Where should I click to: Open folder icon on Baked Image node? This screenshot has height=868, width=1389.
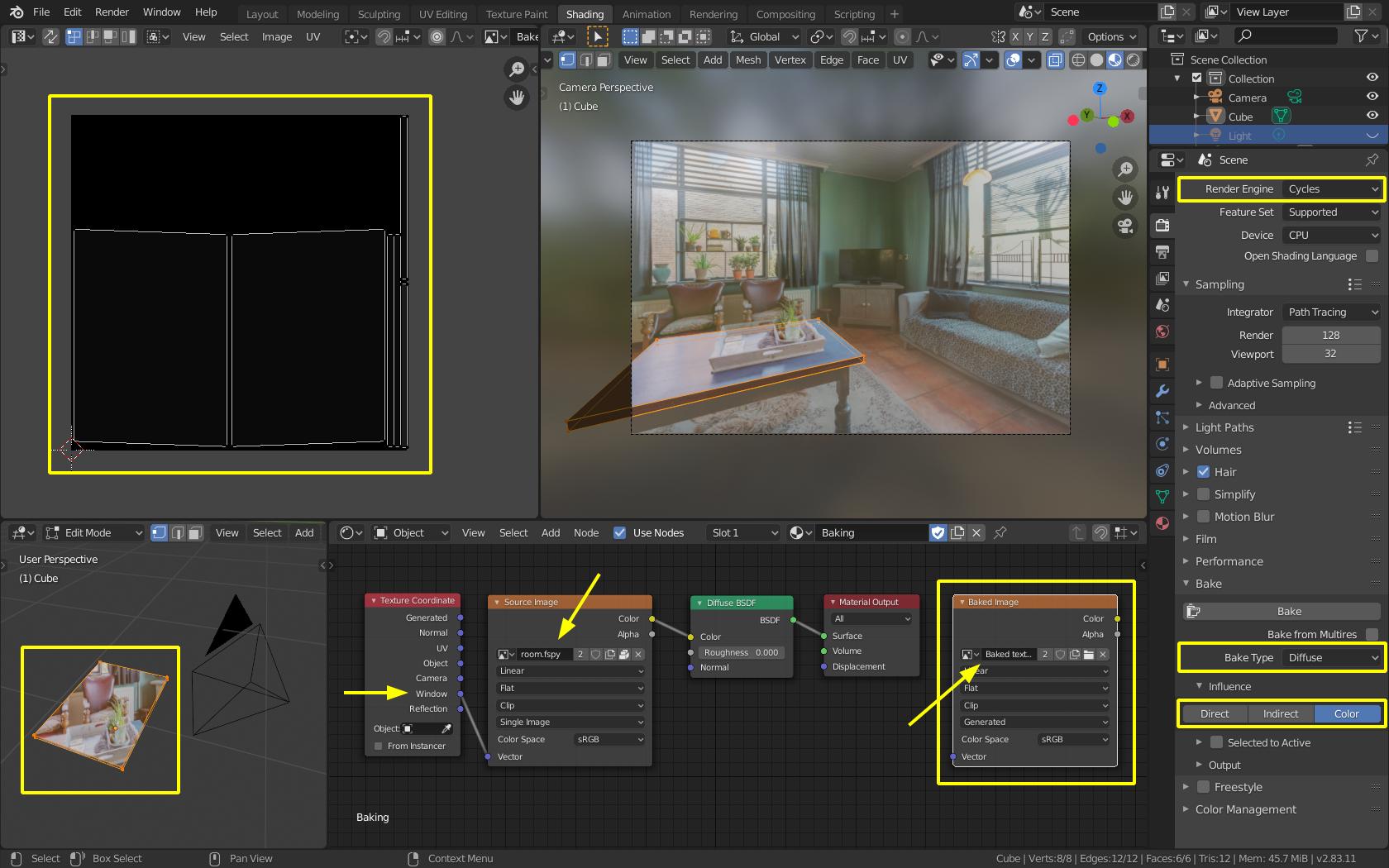click(x=1089, y=654)
